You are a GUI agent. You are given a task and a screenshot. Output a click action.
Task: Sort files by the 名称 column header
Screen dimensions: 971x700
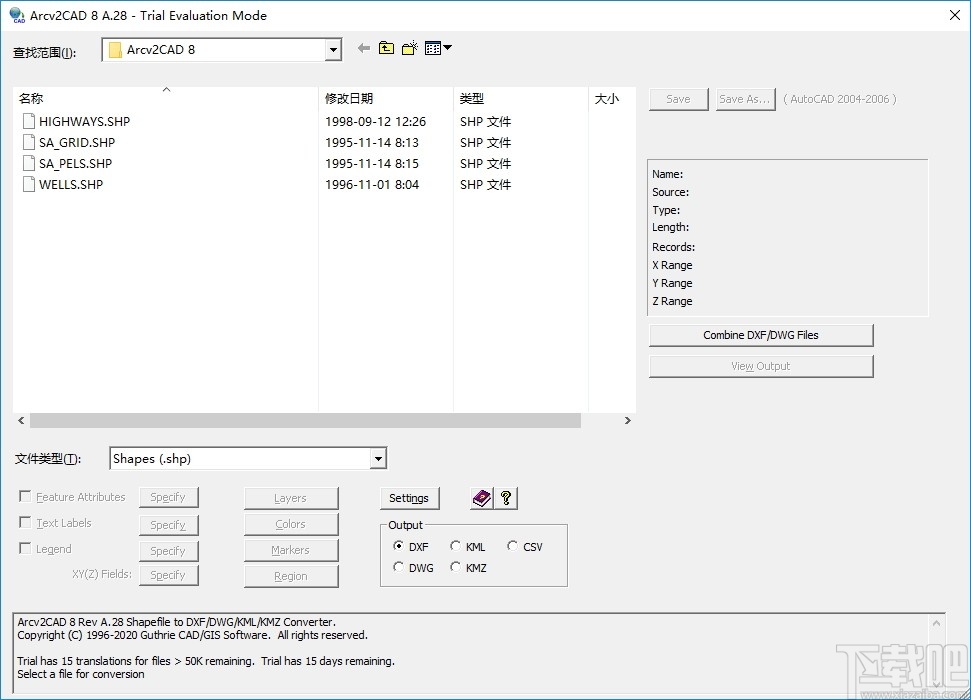point(30,98)
